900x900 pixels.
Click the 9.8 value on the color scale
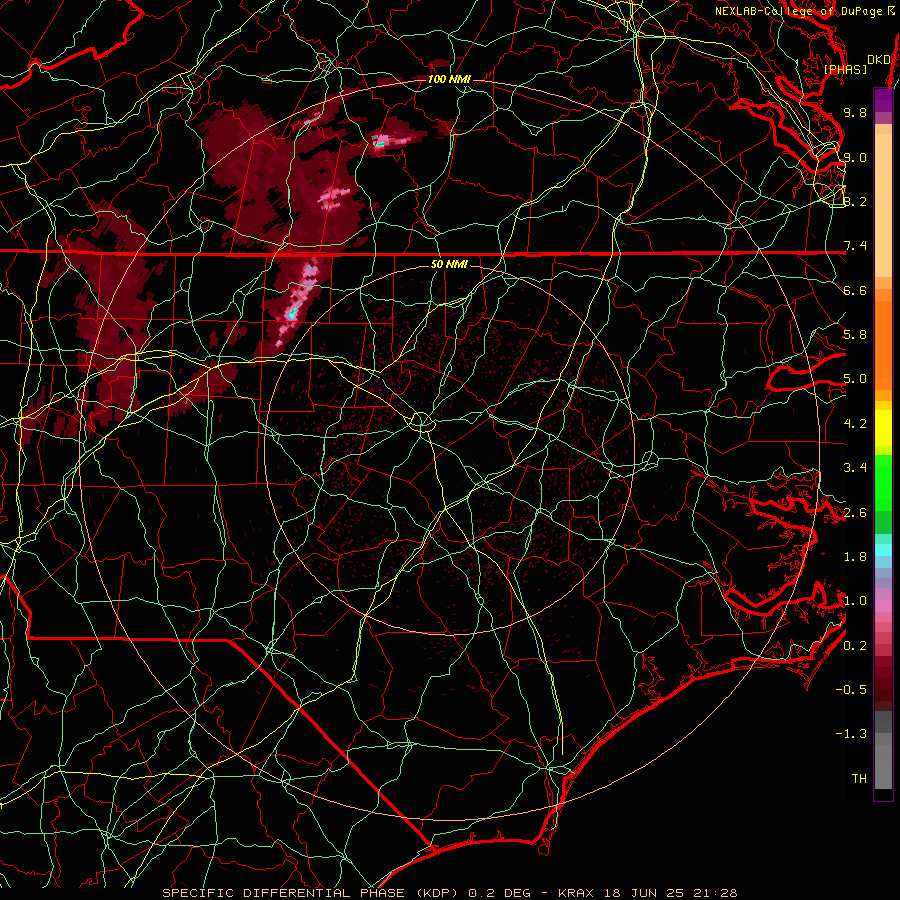855,112
